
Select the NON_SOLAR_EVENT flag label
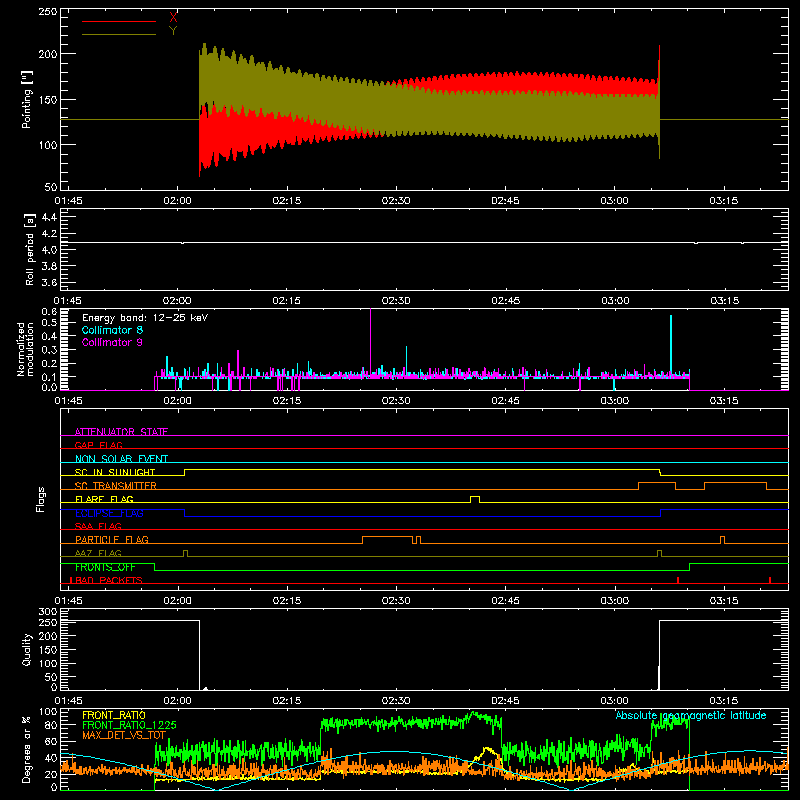pos(121,459)
